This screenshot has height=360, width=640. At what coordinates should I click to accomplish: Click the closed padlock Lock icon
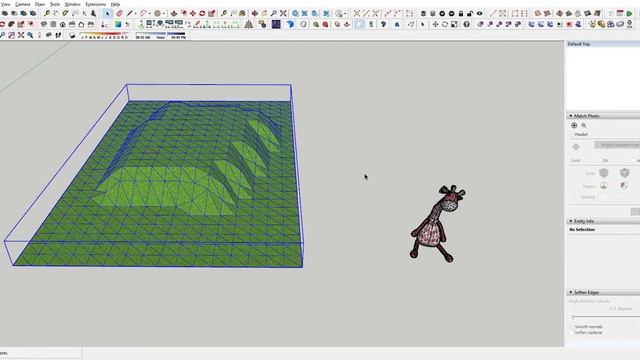[x=461, y=13]
